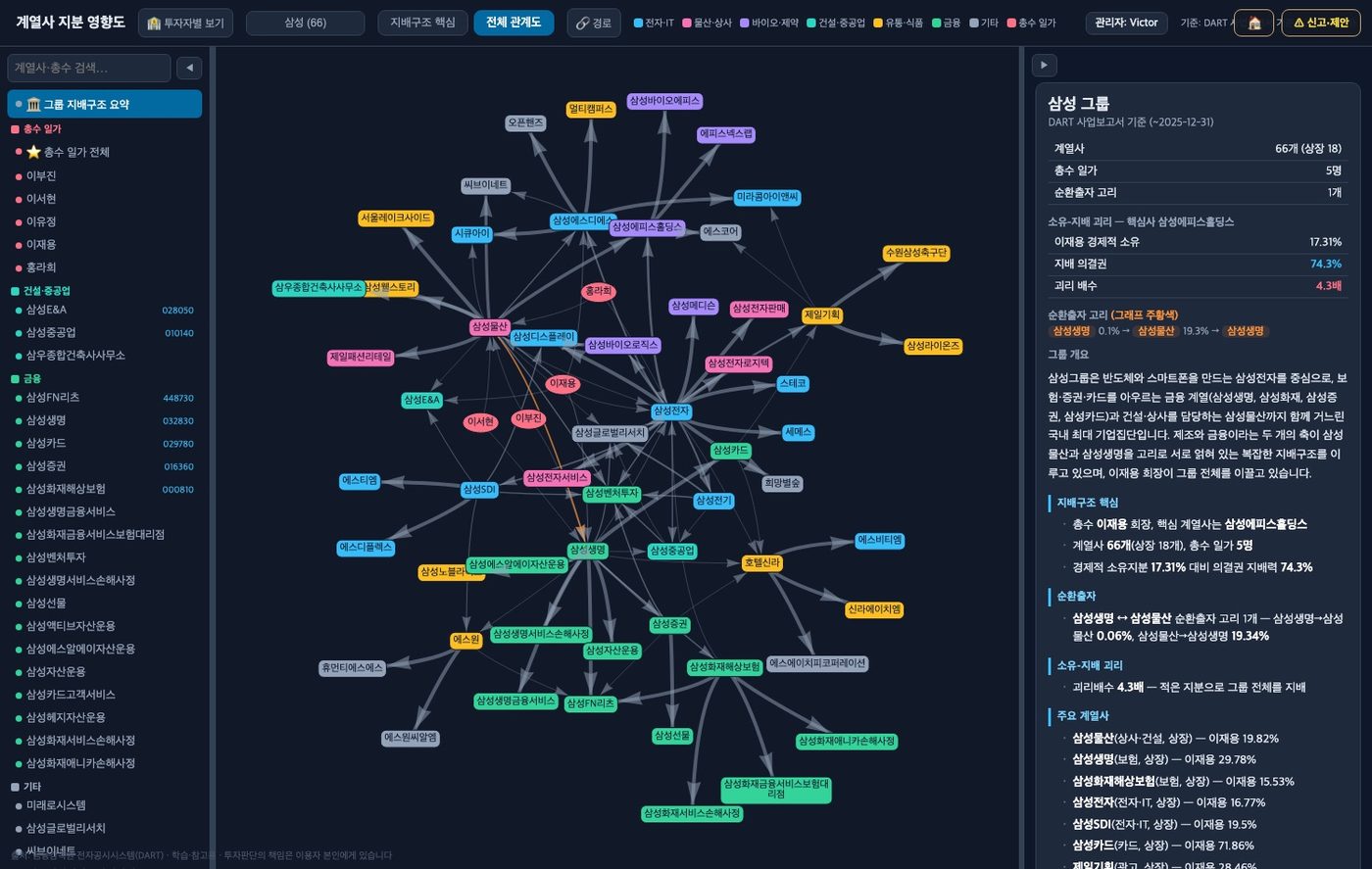Click the 삼성바이오로직스 node in the graph
This screenshot has height=869, width=1372.
622,346
